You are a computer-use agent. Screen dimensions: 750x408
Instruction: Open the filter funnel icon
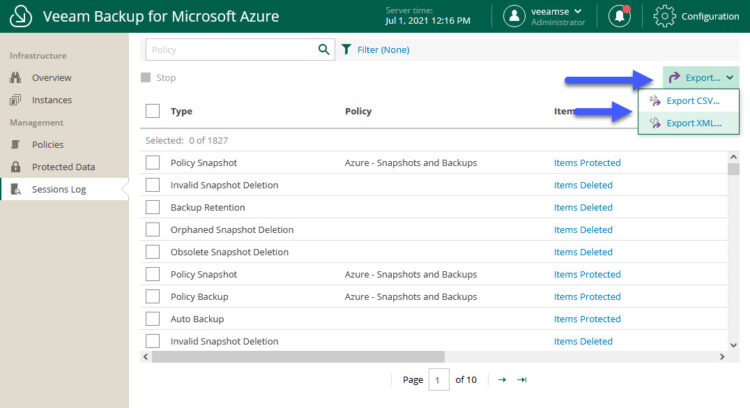[x=346, y=49]
